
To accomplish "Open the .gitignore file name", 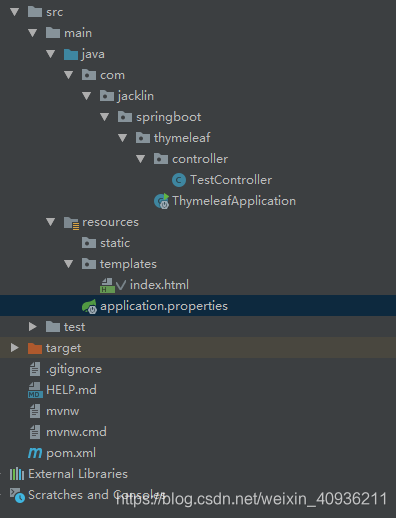I will pyautogui.click(x=74, y=369).
